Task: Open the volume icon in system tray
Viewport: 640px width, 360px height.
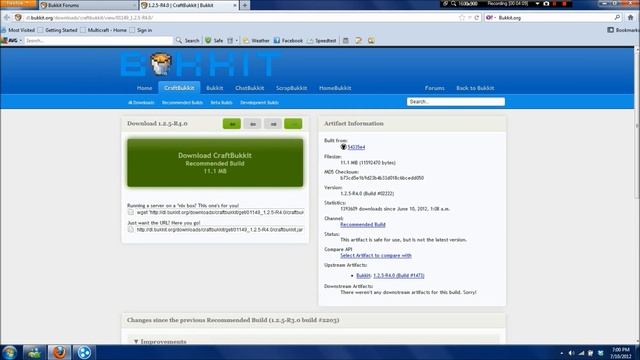Action: (571, 353)
